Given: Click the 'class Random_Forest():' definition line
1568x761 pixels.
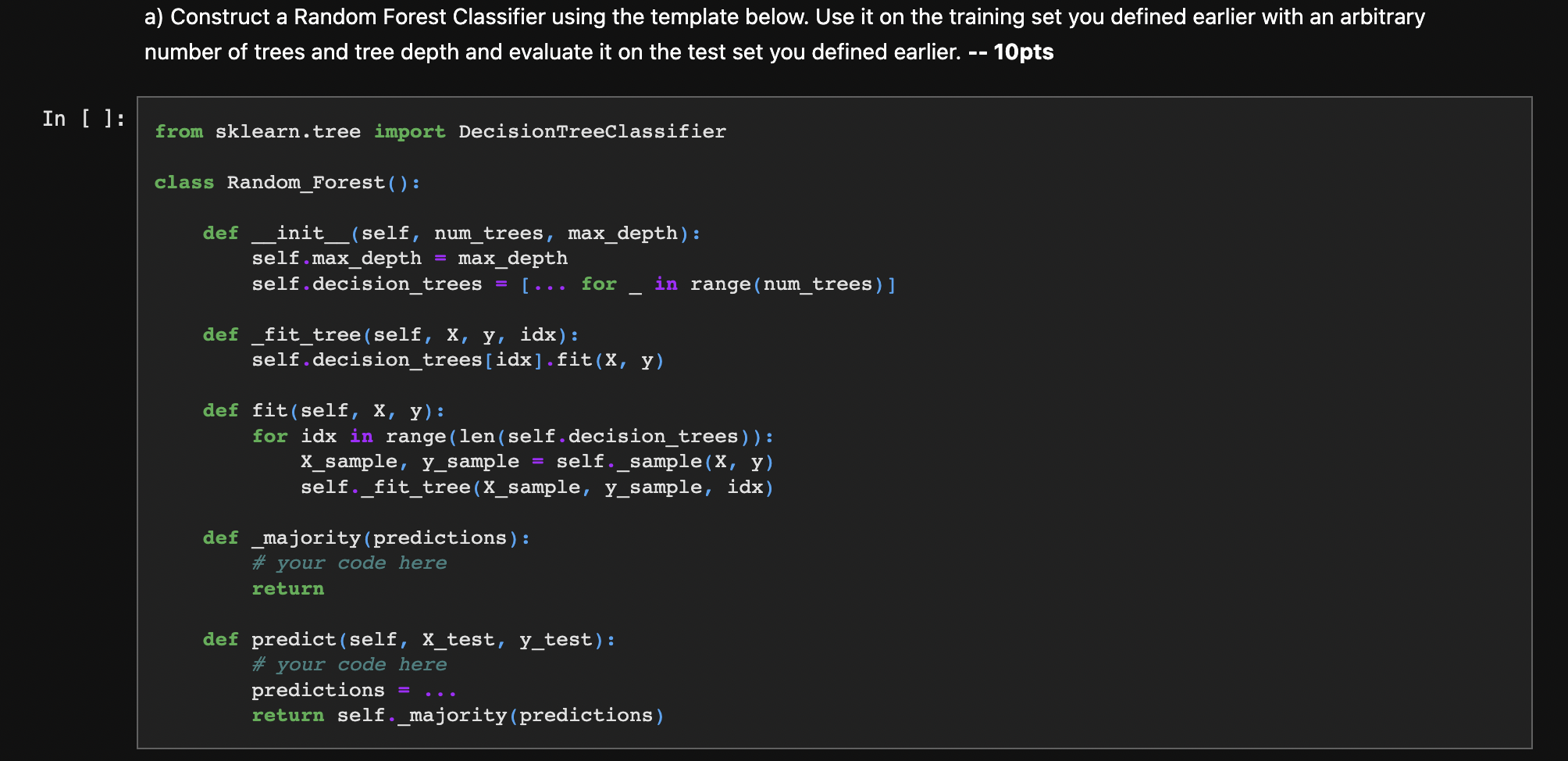Looking at the screenshot, I should [287, 182].
